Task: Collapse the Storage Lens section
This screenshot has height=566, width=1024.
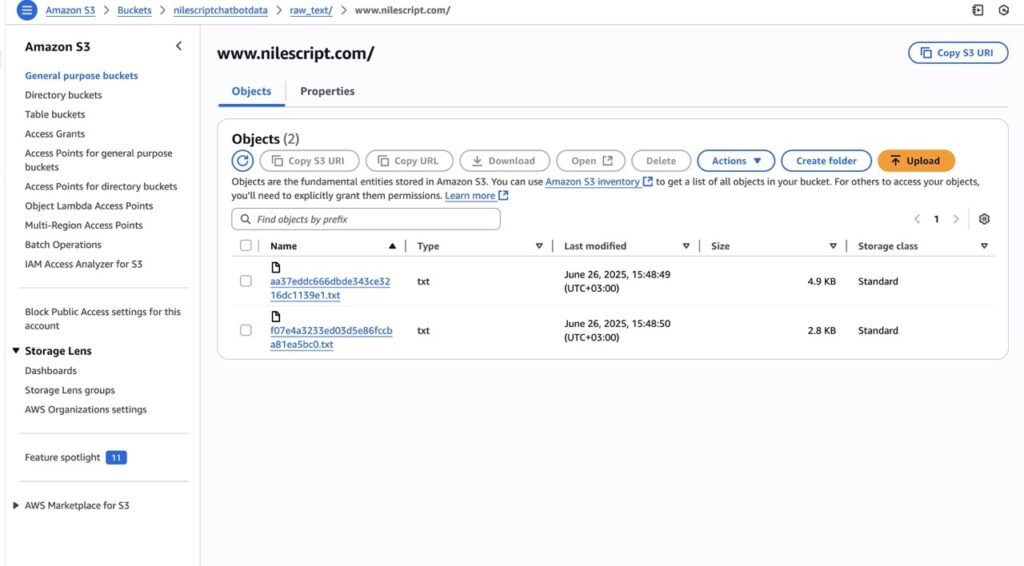Action: (x=16, y=351)
